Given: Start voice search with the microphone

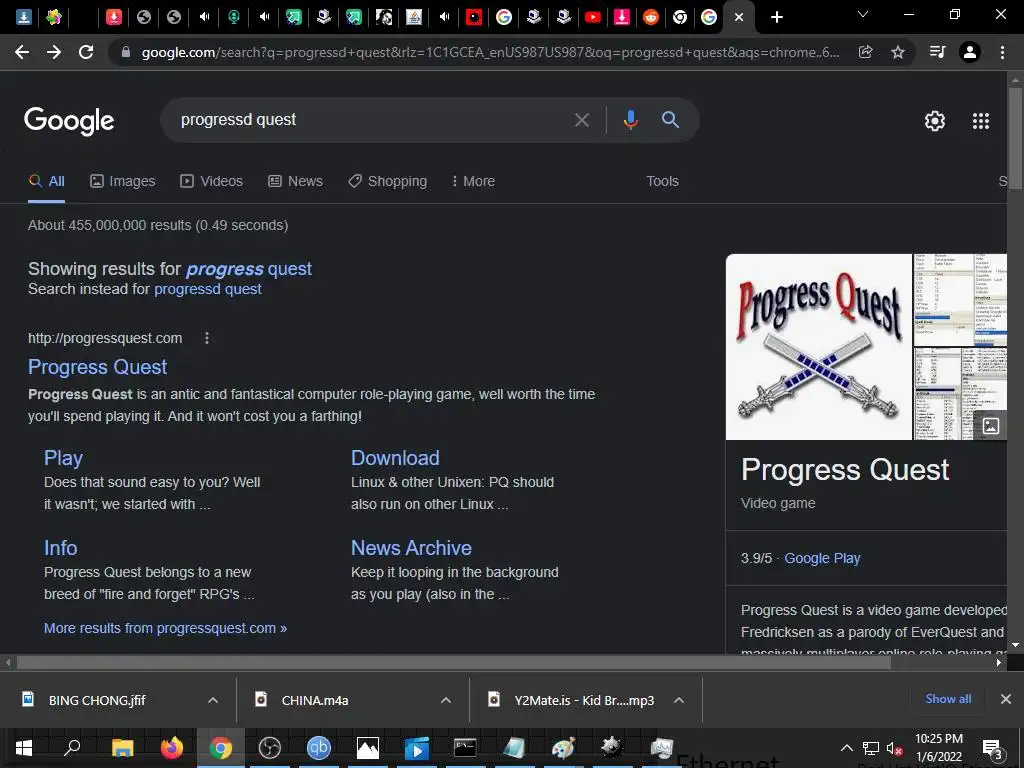Looking at the screenshot, I should point(630,120).
